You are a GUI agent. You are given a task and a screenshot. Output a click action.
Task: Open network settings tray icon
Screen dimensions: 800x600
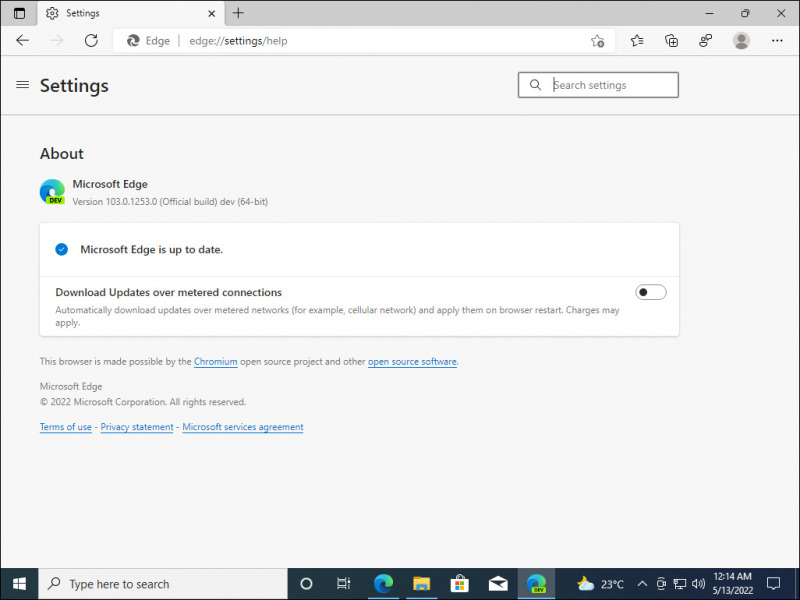(680, 584)
